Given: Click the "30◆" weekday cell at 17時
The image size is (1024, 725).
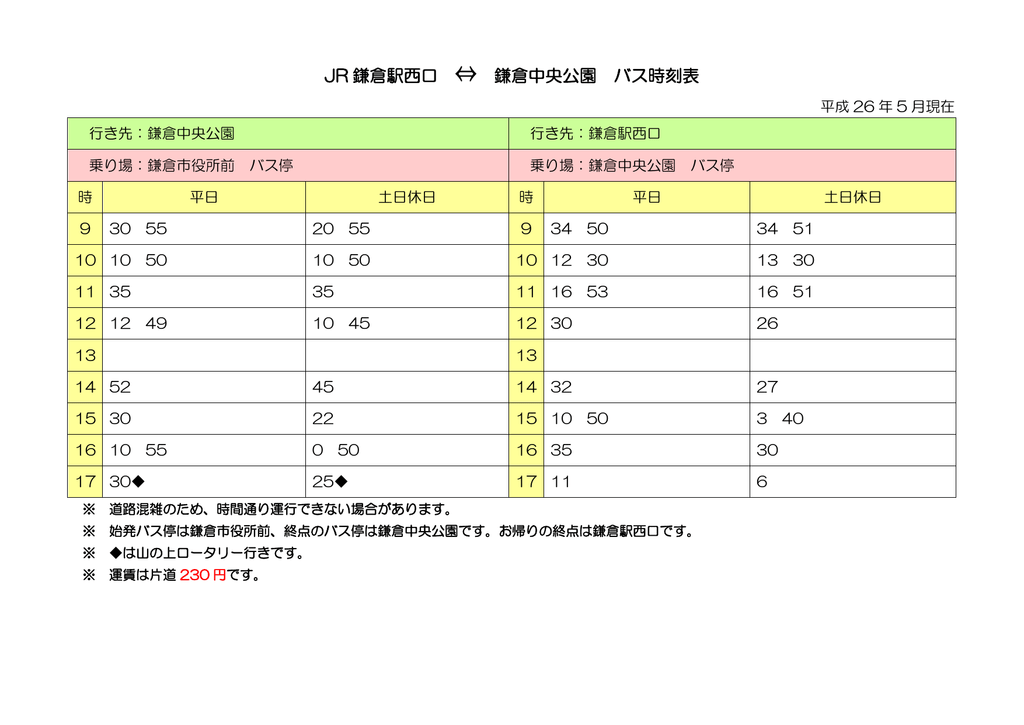Looking at the screenshot, I should [204, 481].
